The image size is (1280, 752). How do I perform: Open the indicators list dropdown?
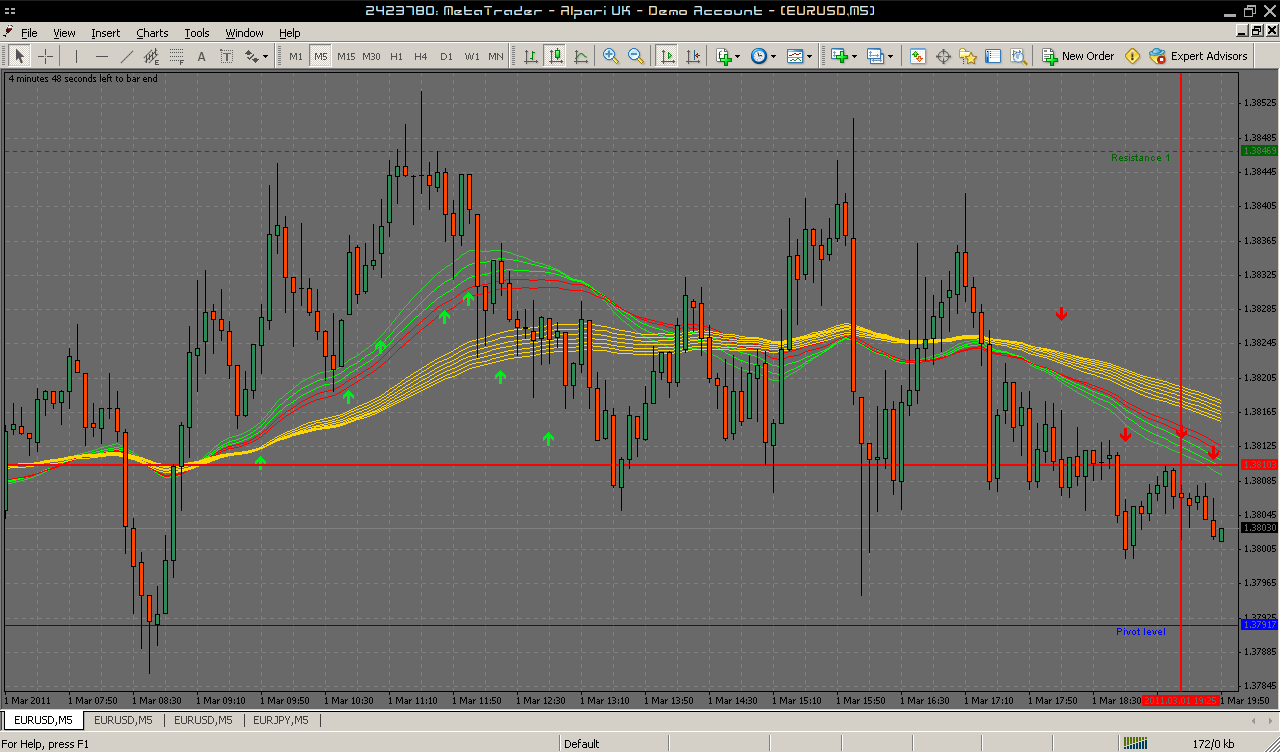727,56
